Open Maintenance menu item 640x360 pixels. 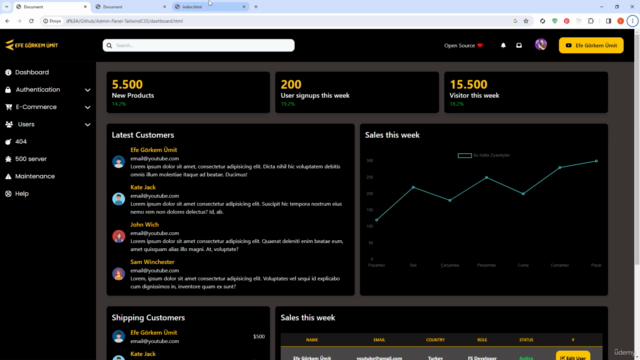[35, 176]
